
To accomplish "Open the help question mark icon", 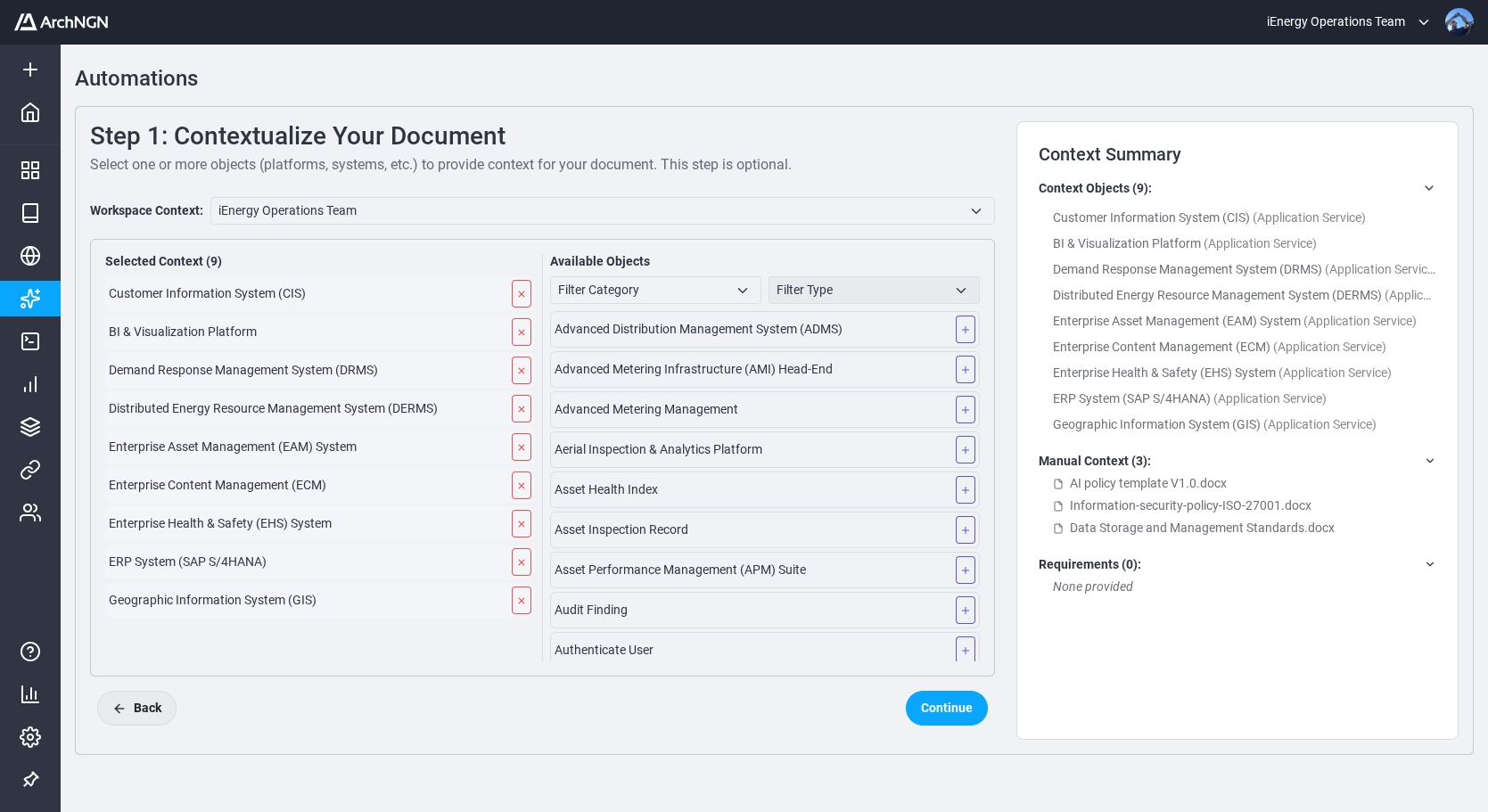I will pos(30,652).
